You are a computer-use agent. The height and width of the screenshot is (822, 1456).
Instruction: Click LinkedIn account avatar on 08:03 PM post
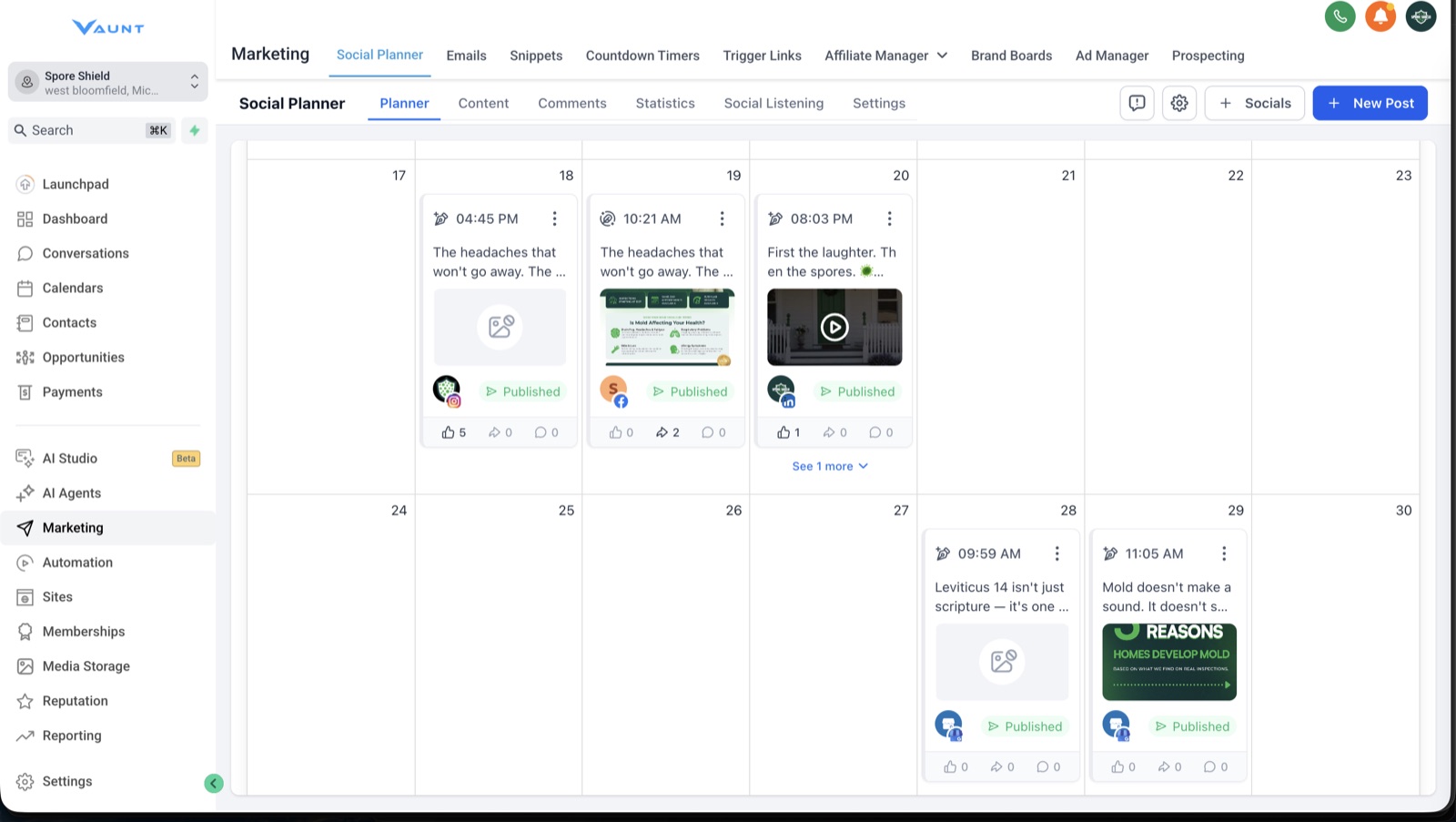tap(782, 391)
